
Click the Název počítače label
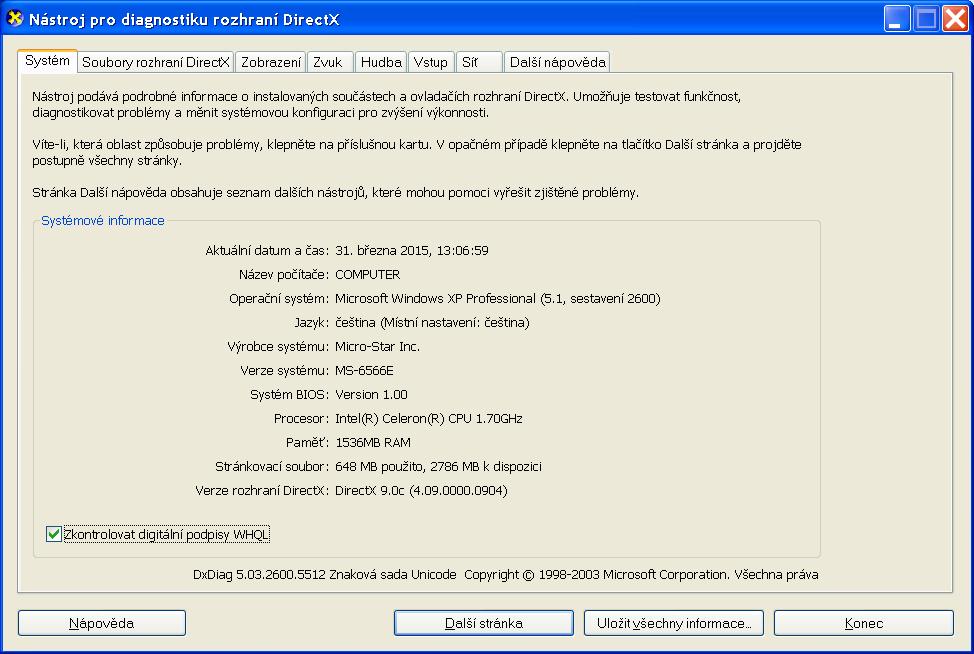coord(284,275)
